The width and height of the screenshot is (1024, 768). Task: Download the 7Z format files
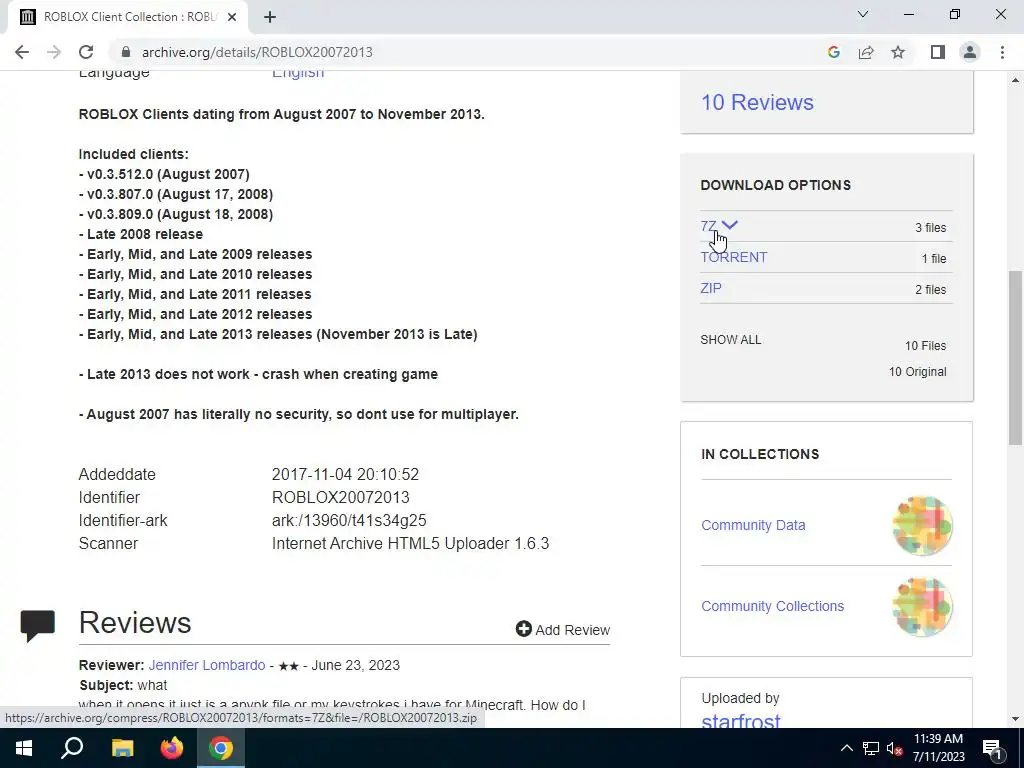click(708, 226)
